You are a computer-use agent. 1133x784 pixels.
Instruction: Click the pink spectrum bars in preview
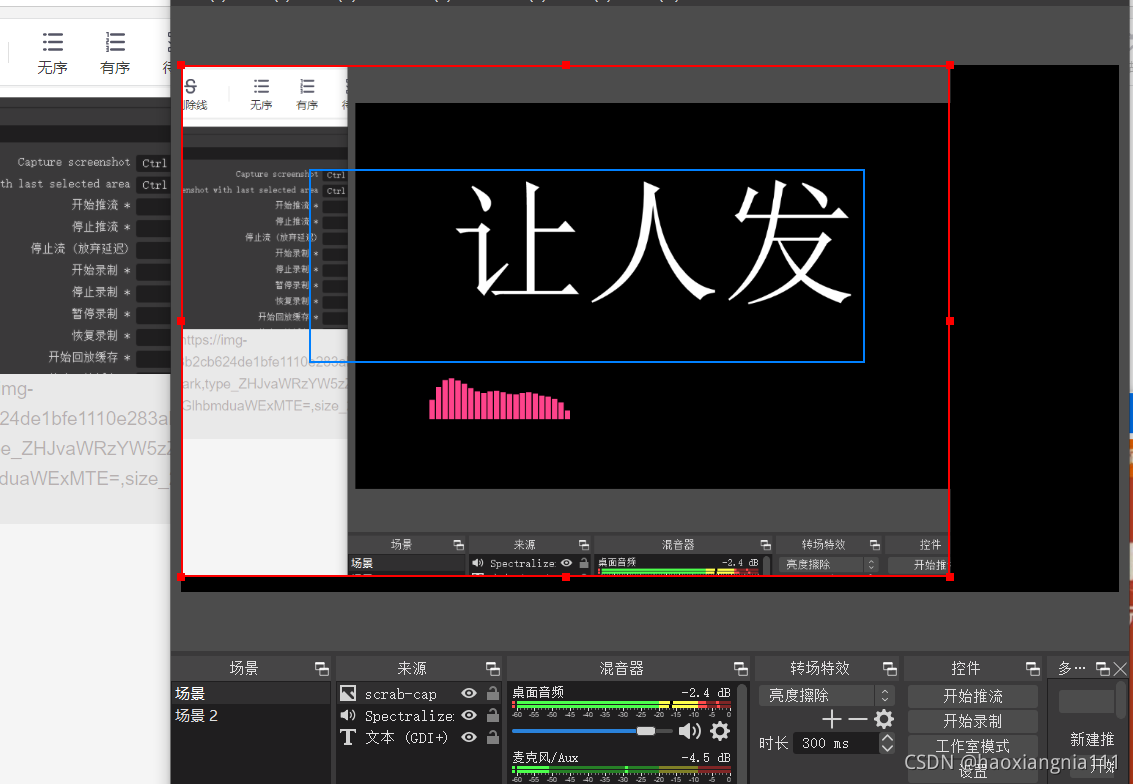499,399
